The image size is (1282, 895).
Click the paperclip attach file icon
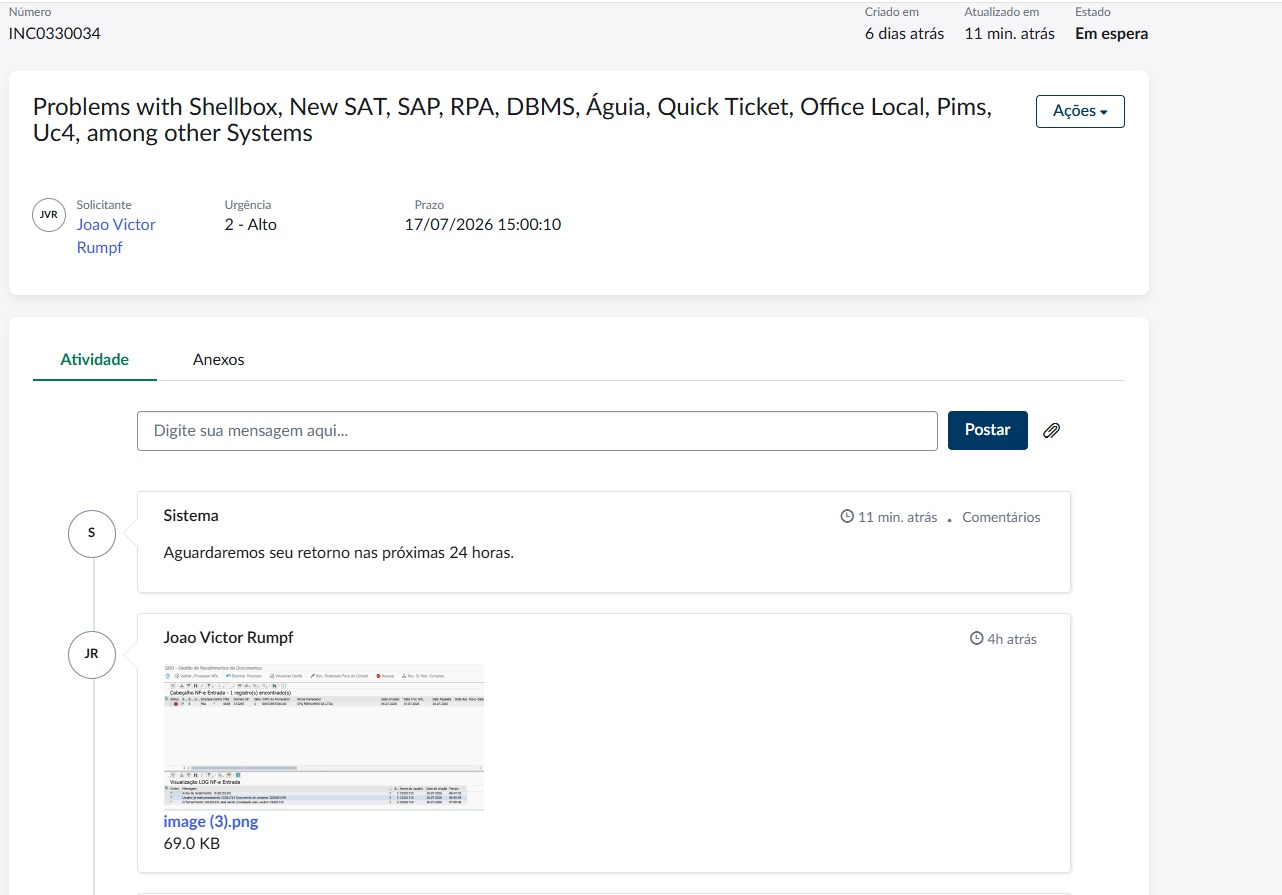pyautogui.click(x=1051, y=431)
